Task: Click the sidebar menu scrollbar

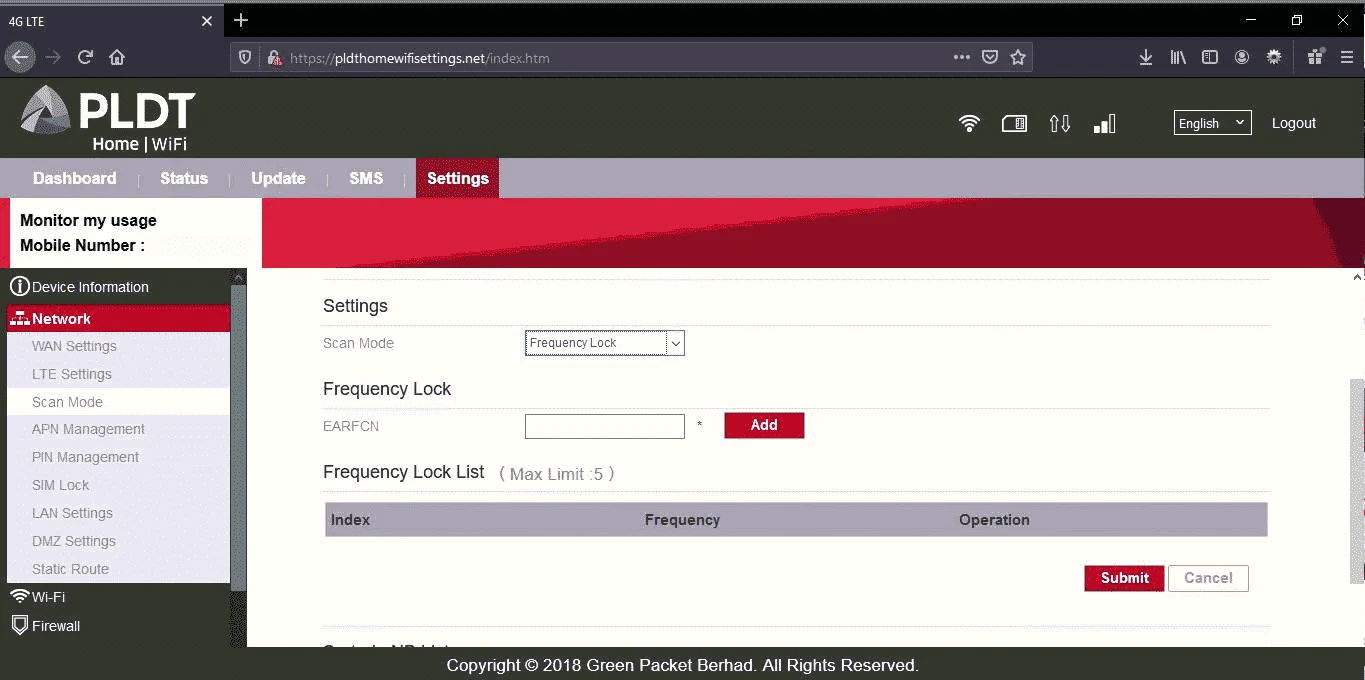Action: pos(238,440)
